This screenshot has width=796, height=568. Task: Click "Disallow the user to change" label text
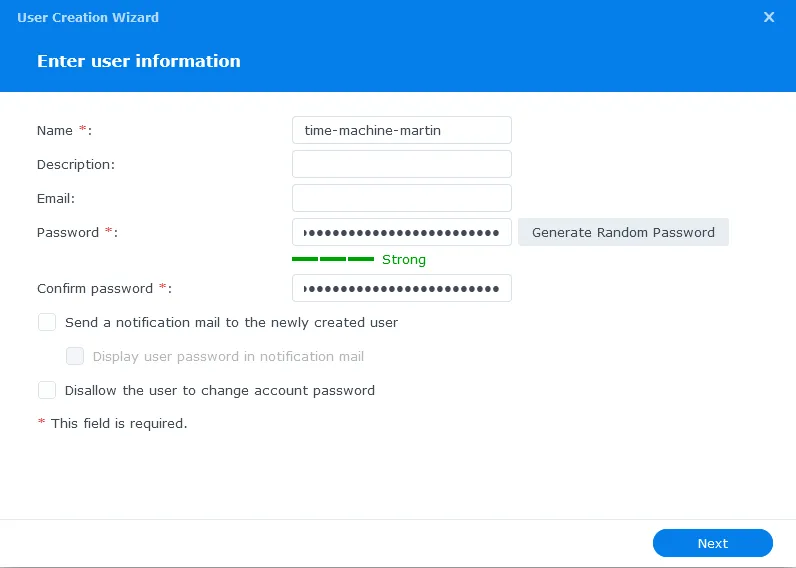pos(220,390)
